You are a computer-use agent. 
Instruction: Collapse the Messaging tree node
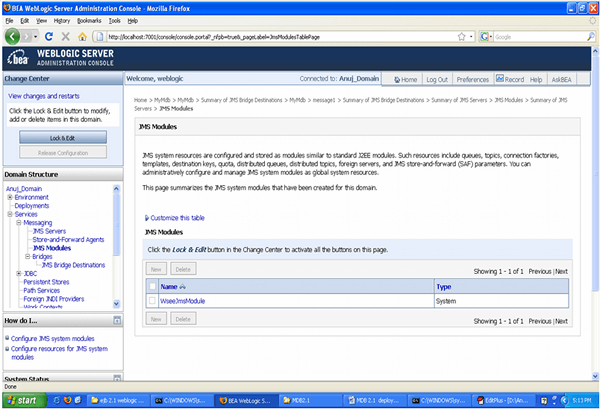(x=19, y=223)
